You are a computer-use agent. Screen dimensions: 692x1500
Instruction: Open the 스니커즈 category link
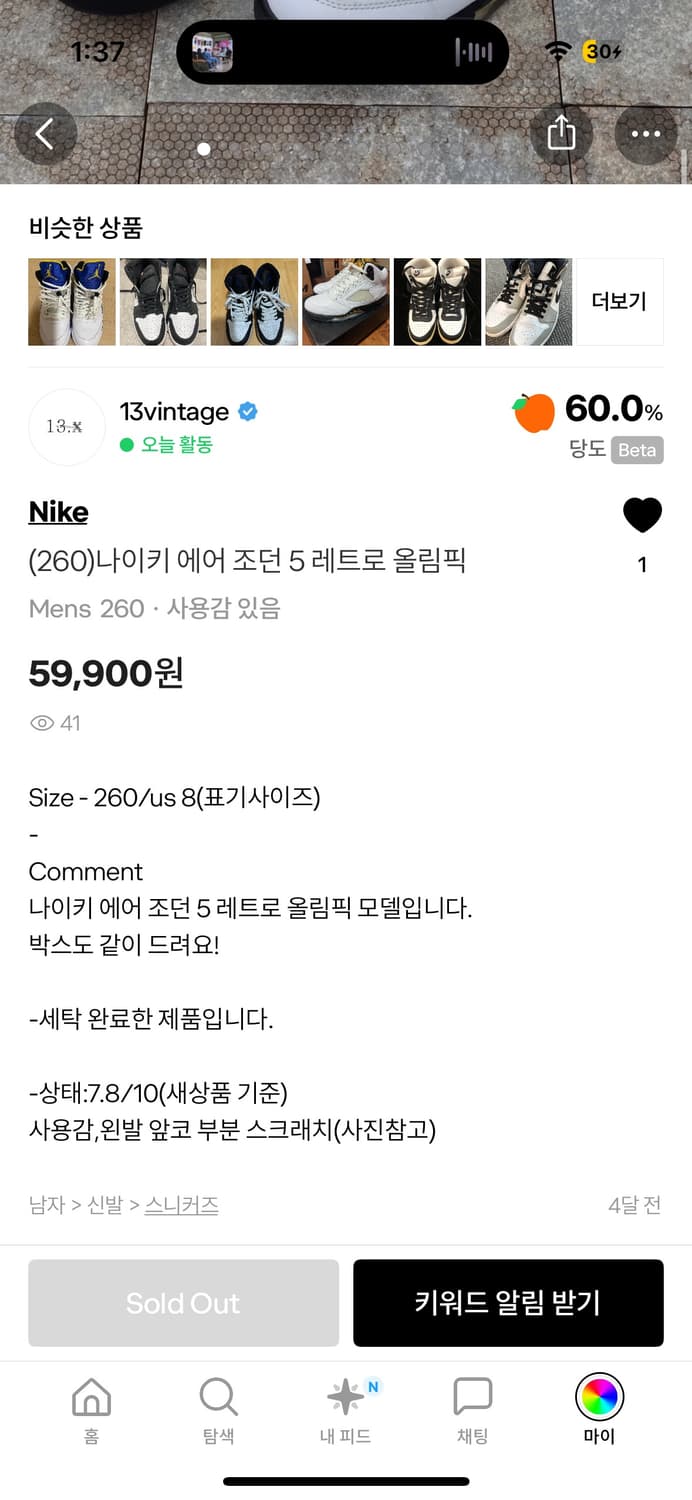(x=181, y=1205)
